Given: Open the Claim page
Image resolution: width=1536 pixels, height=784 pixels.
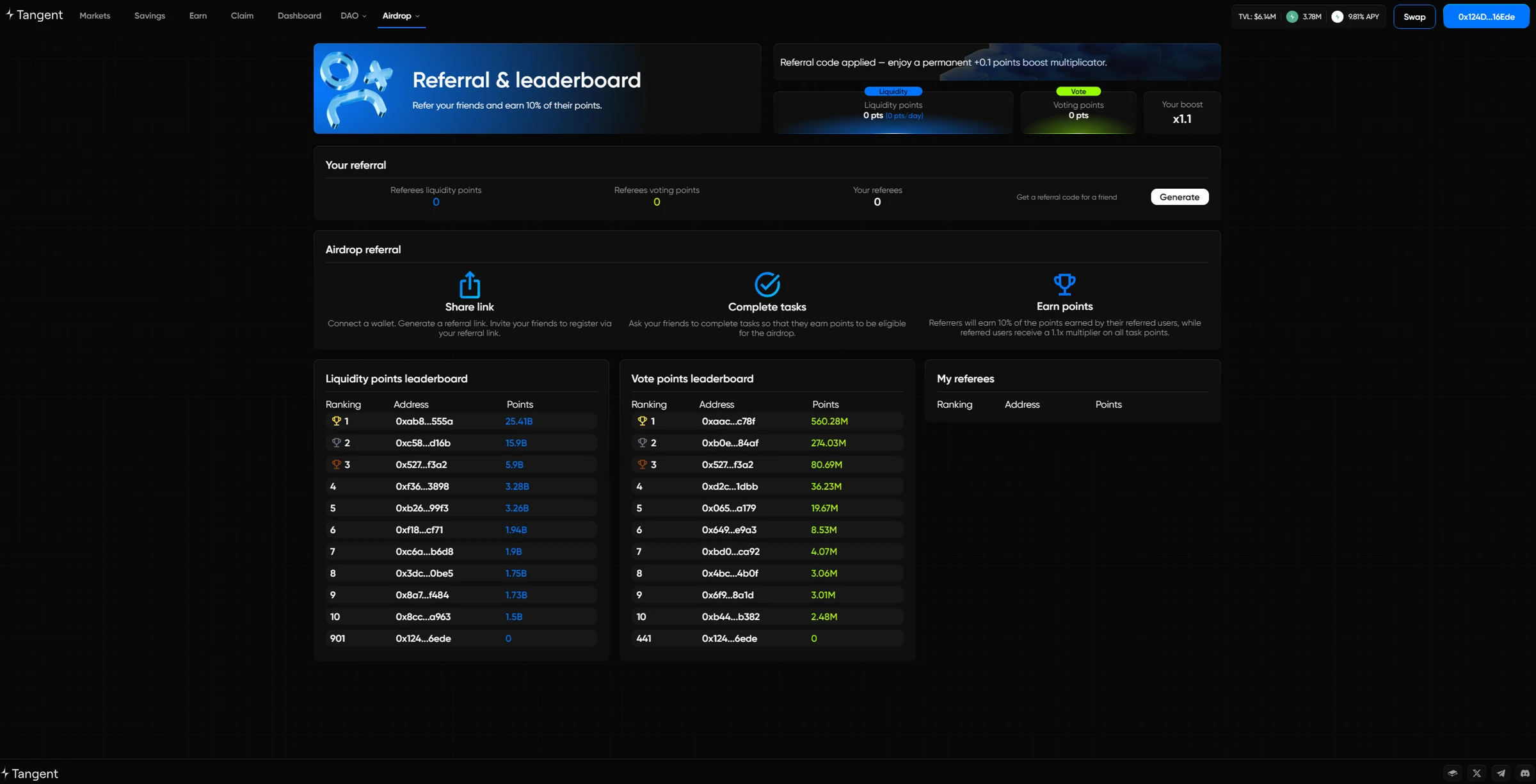Looking at the screenshot, I should 242,16.
